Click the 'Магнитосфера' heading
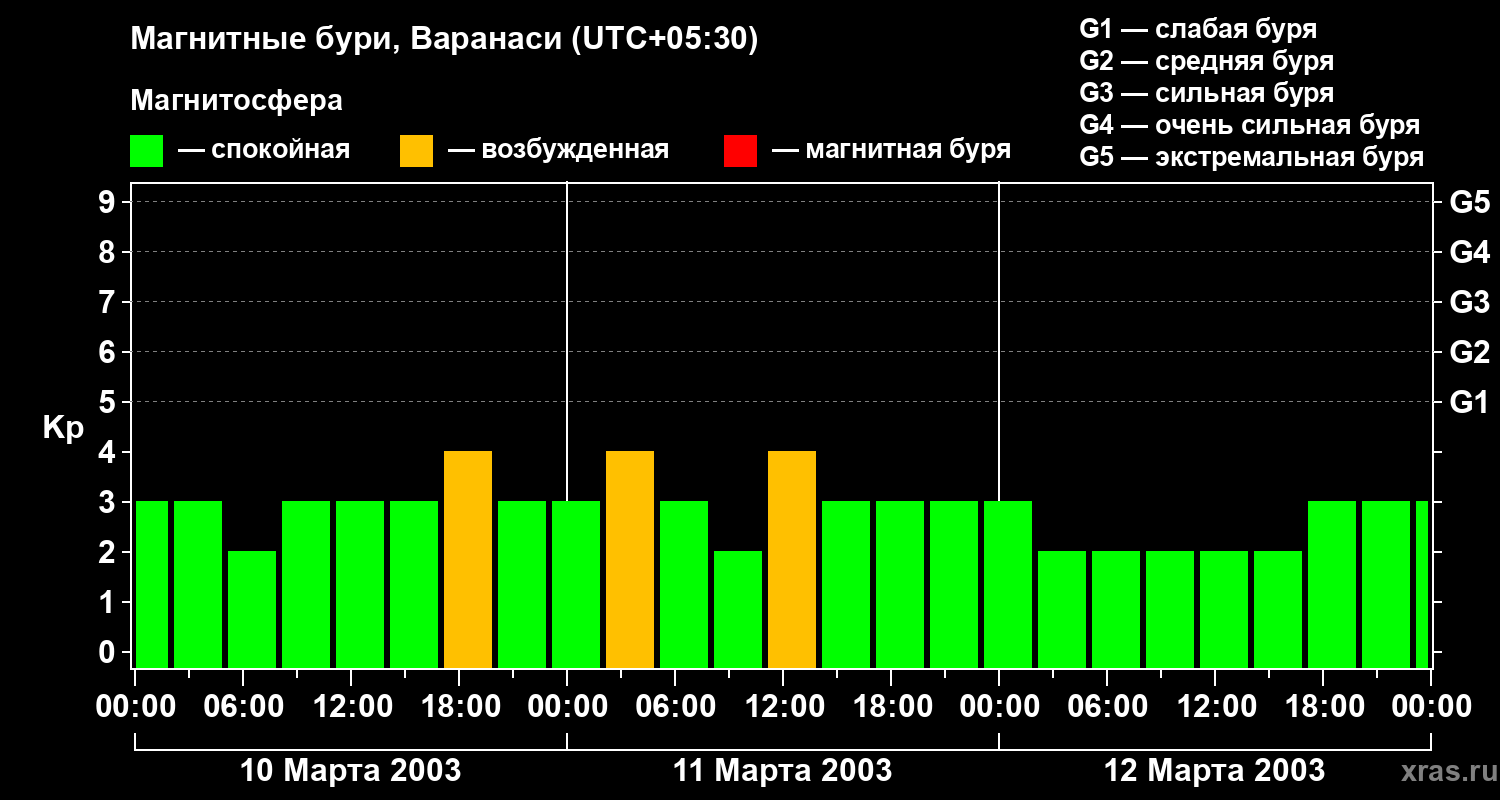The image size is (1500, 800). coord(236,101)
